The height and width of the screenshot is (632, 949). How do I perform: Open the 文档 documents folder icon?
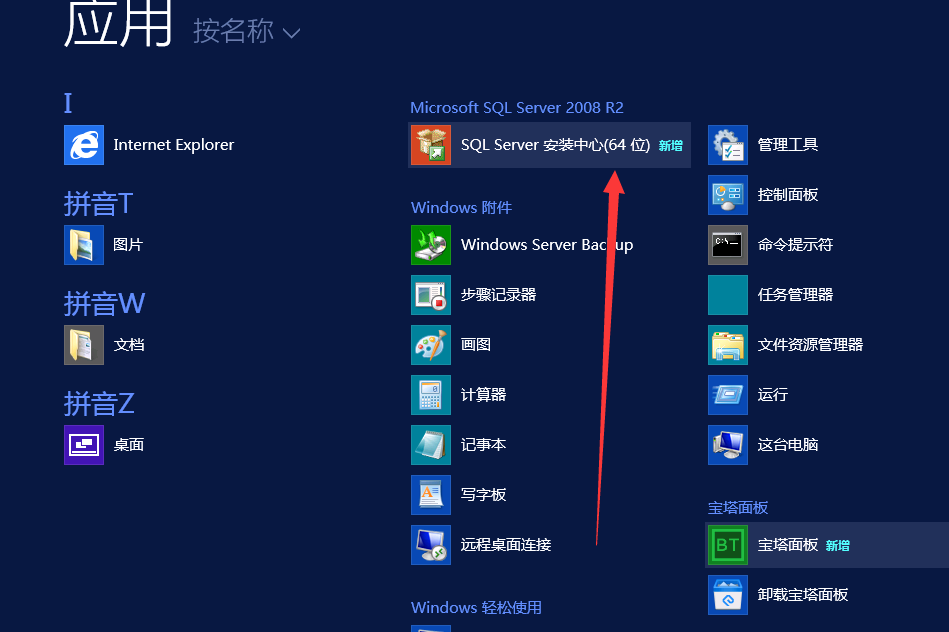(84, 344)
